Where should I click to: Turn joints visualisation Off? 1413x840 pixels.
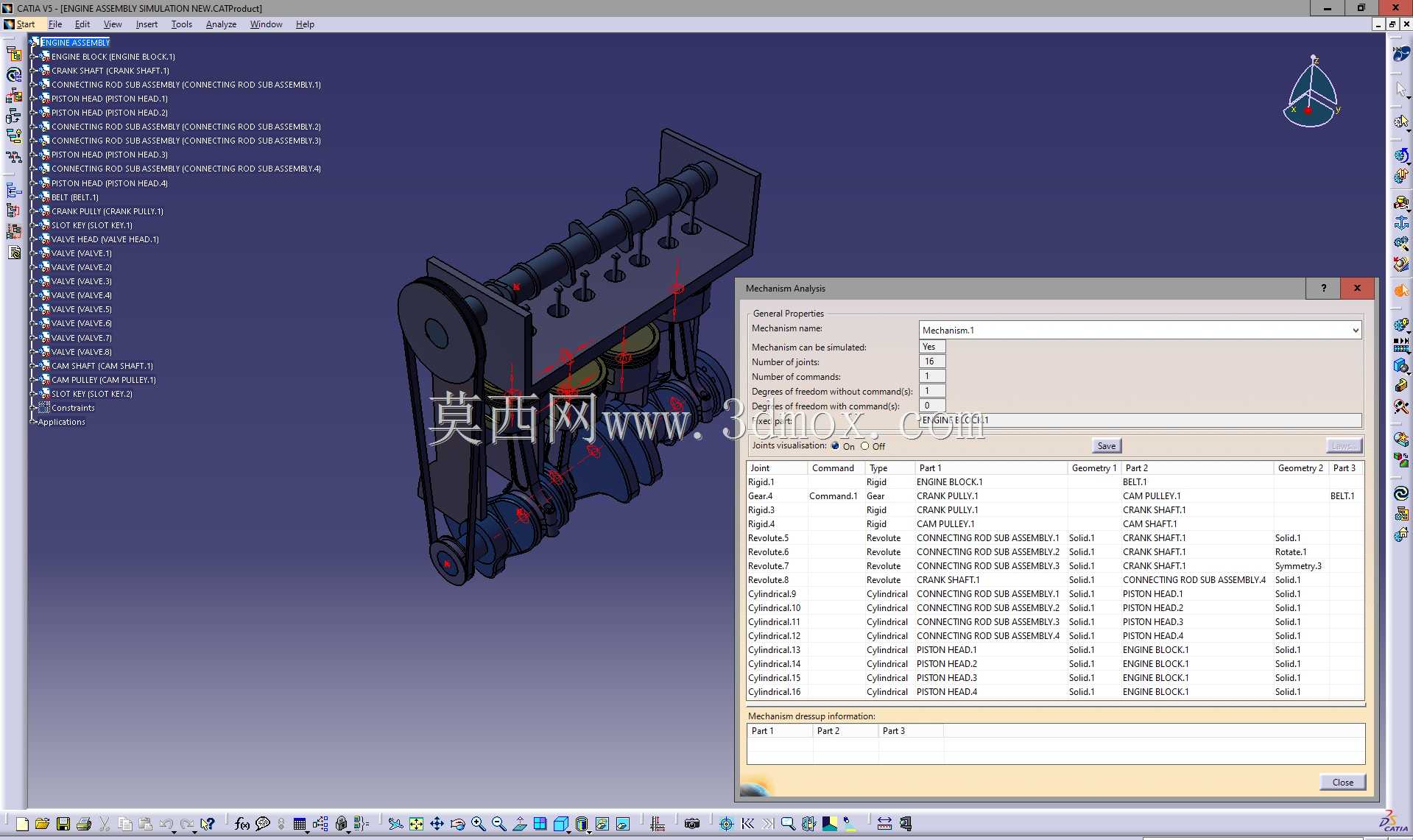click(x=865, y=446)
